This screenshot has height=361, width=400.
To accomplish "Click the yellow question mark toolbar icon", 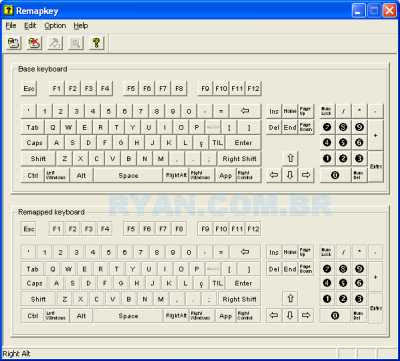I will 96,43.
